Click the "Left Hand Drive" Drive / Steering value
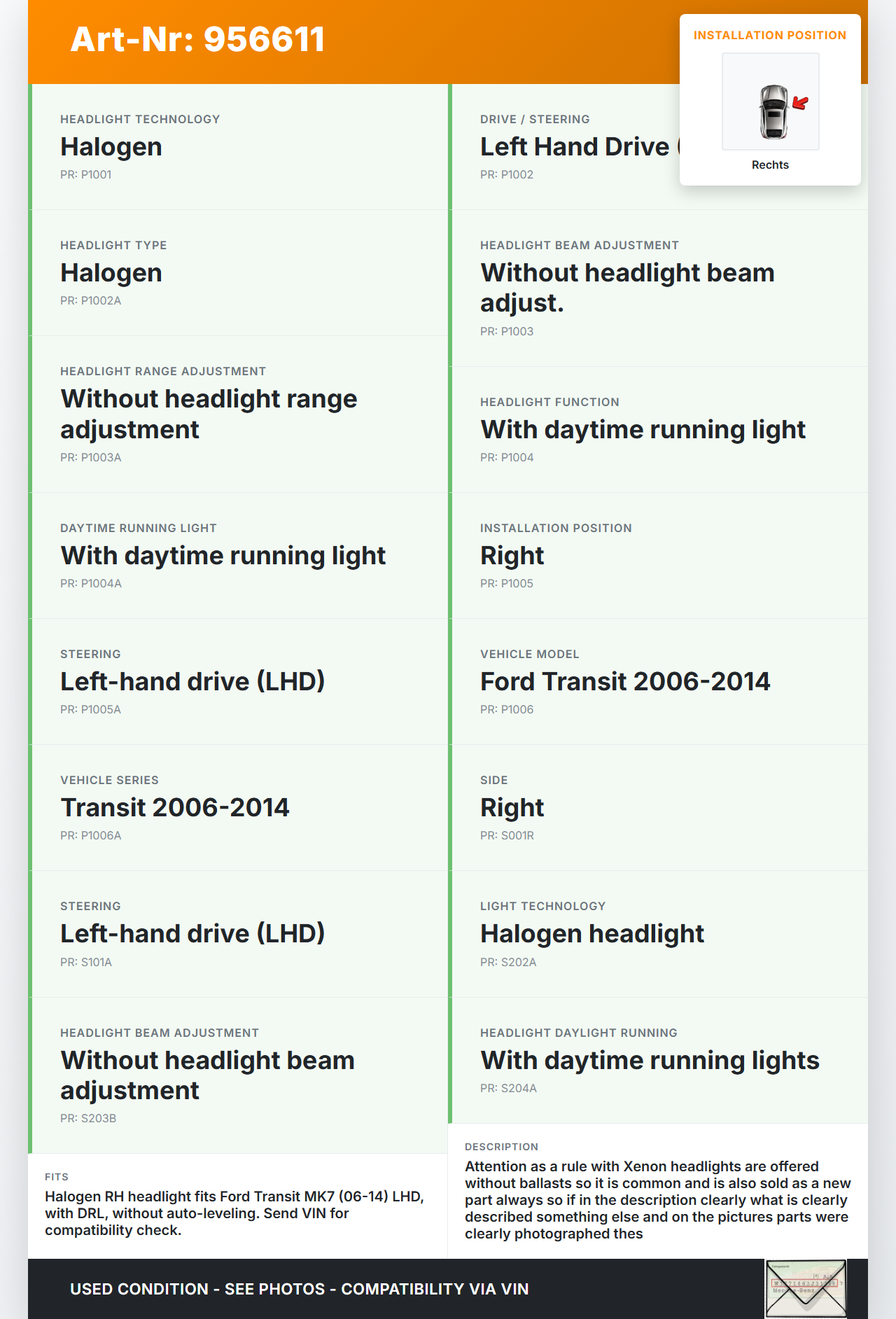The height and width of the screenshot is (1319, 896). tap(575, 146)
